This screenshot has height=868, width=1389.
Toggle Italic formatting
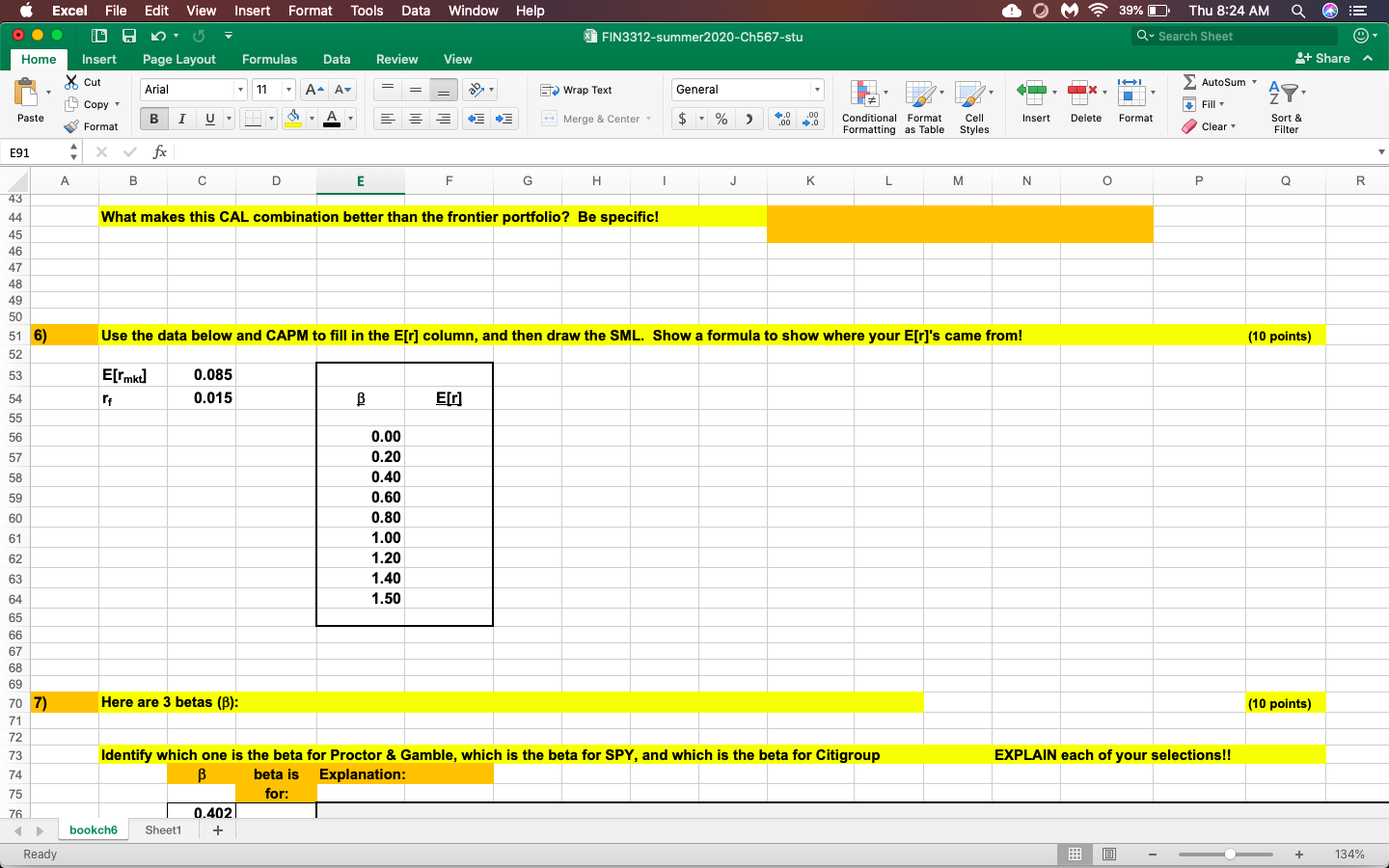pos(181,119)
